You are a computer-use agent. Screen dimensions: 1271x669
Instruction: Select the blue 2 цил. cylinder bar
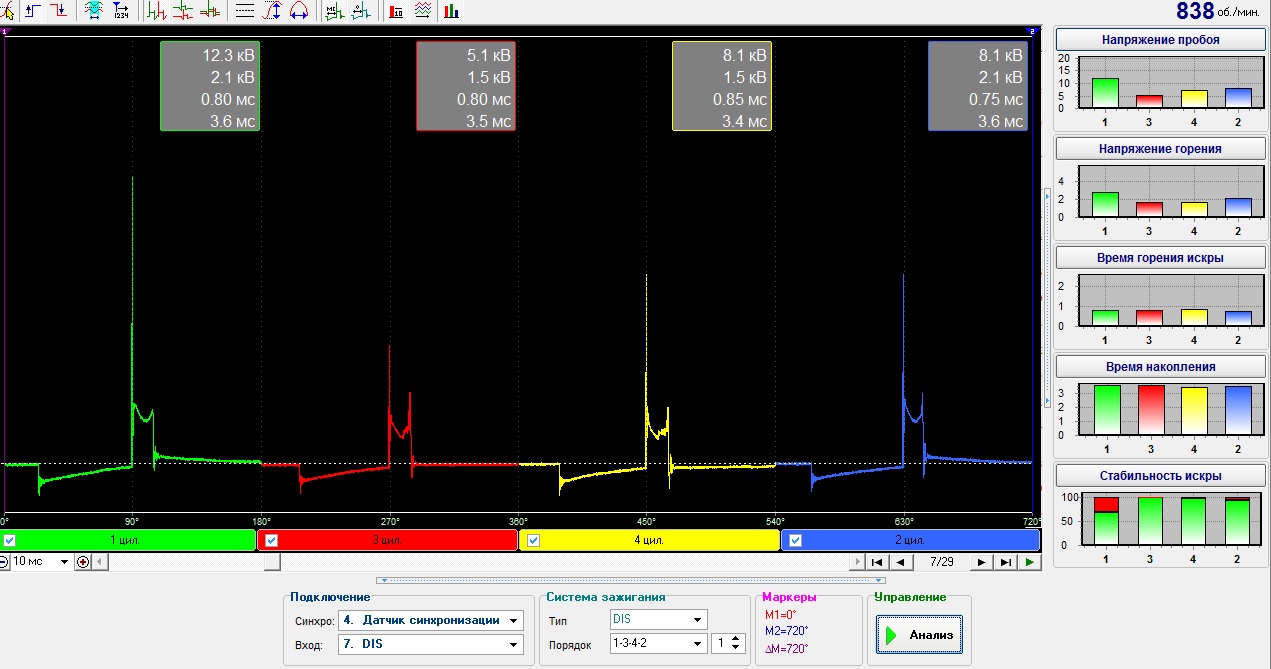910,540
